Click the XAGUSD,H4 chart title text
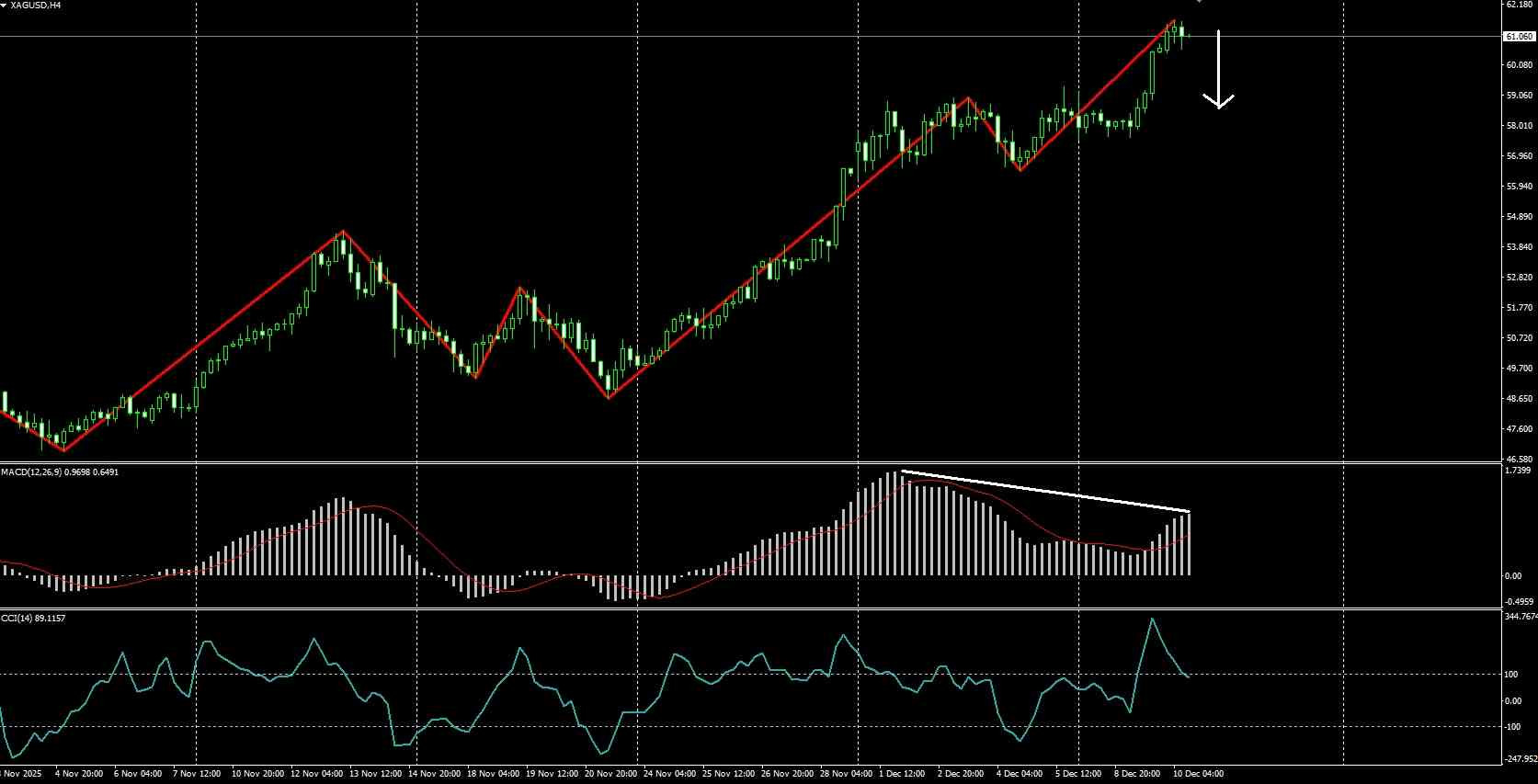Image resolution: width=1538 pixels, height=784 pixels. click(x=36, y=6)
